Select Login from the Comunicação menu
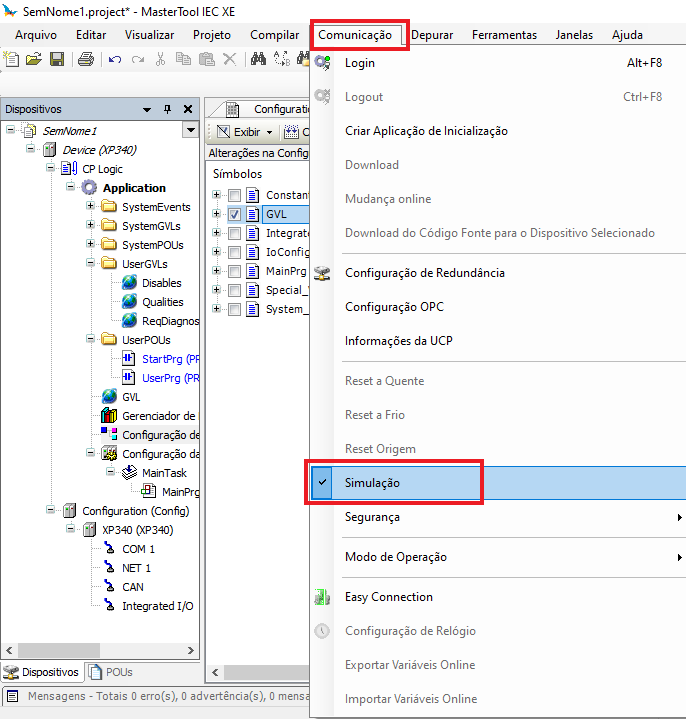 (x=360, y=63)
